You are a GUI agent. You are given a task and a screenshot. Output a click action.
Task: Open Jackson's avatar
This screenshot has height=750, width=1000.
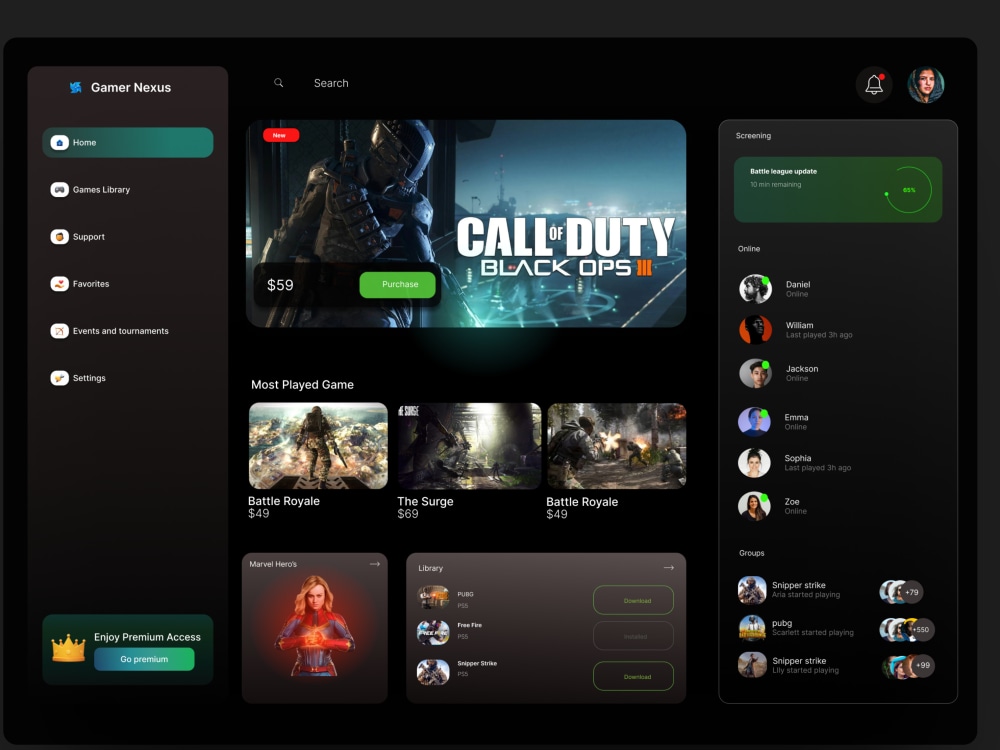[x=755, y=373]
